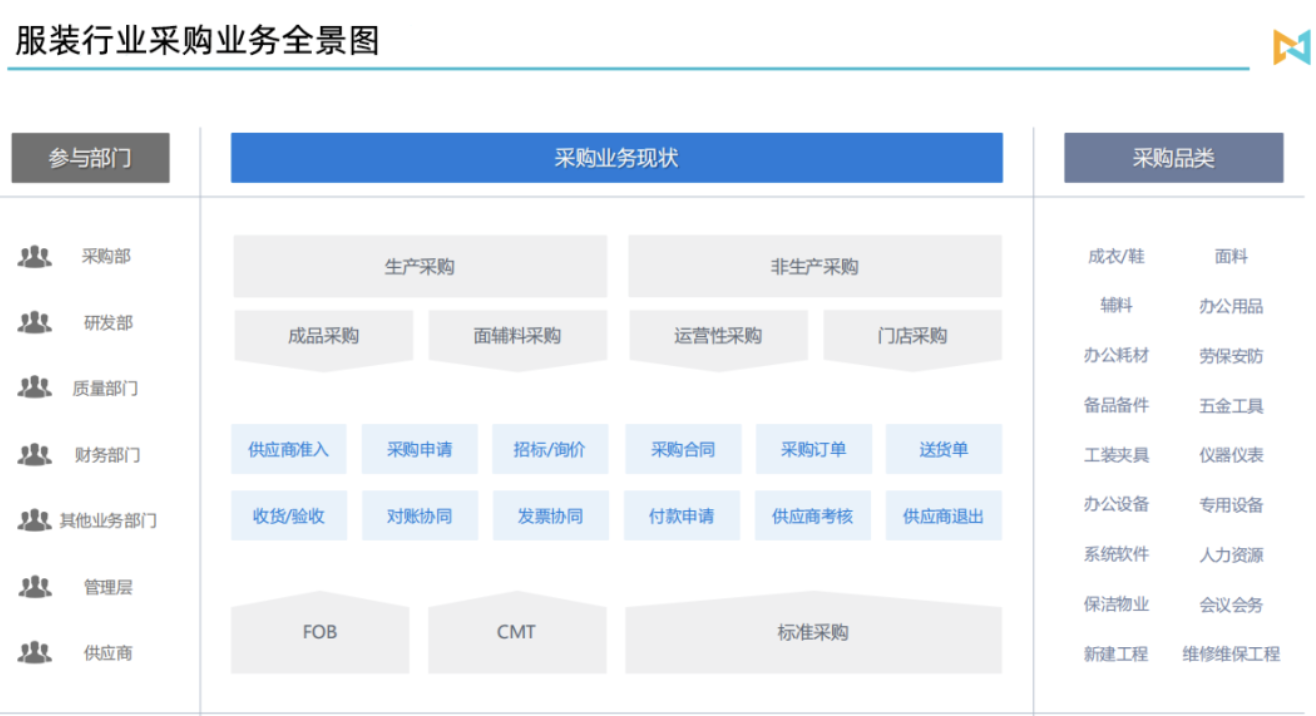
Task: Click the 专用设备 category
Action: (1231, 504)
